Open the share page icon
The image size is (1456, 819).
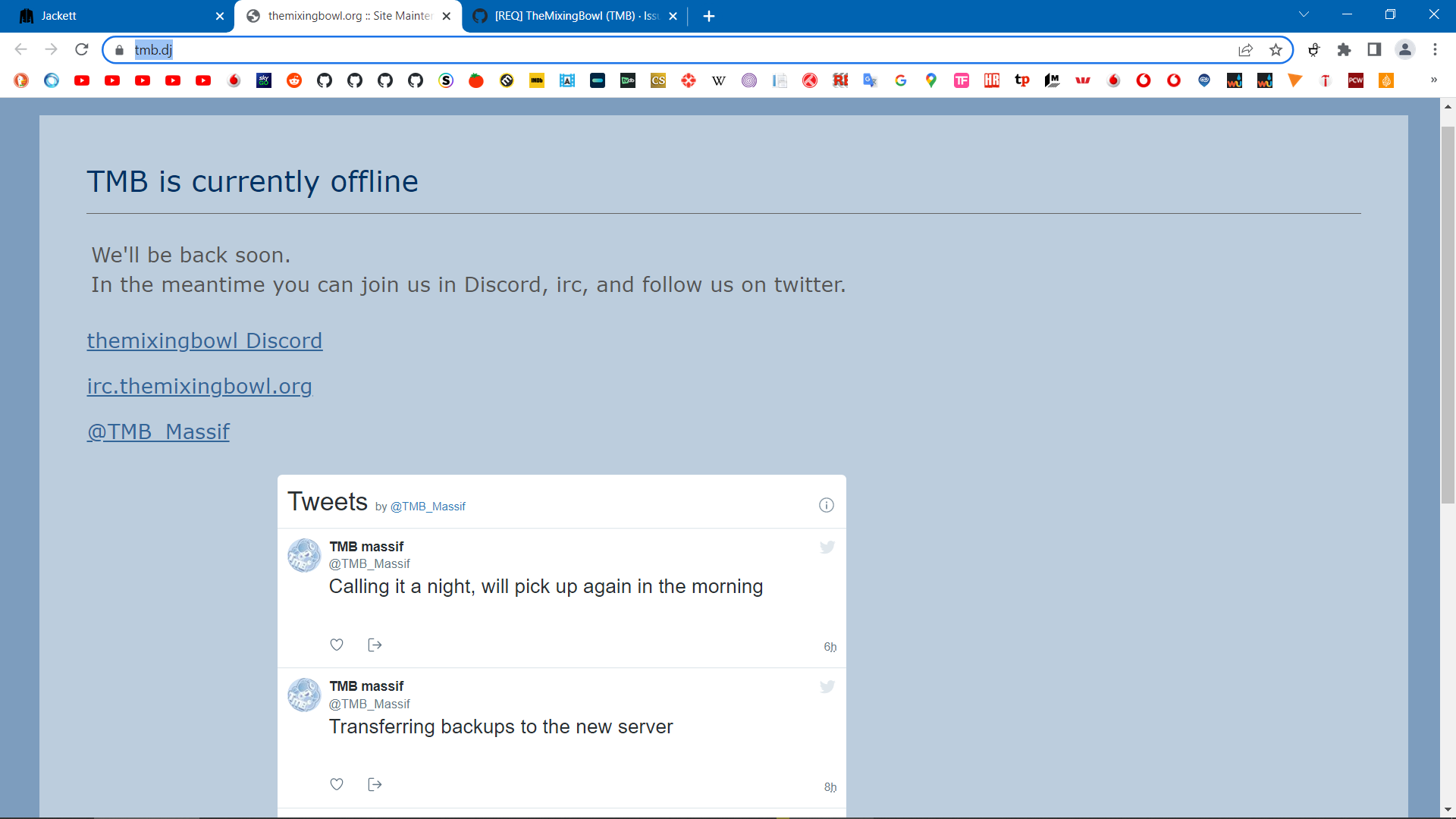click(1245, 50)
